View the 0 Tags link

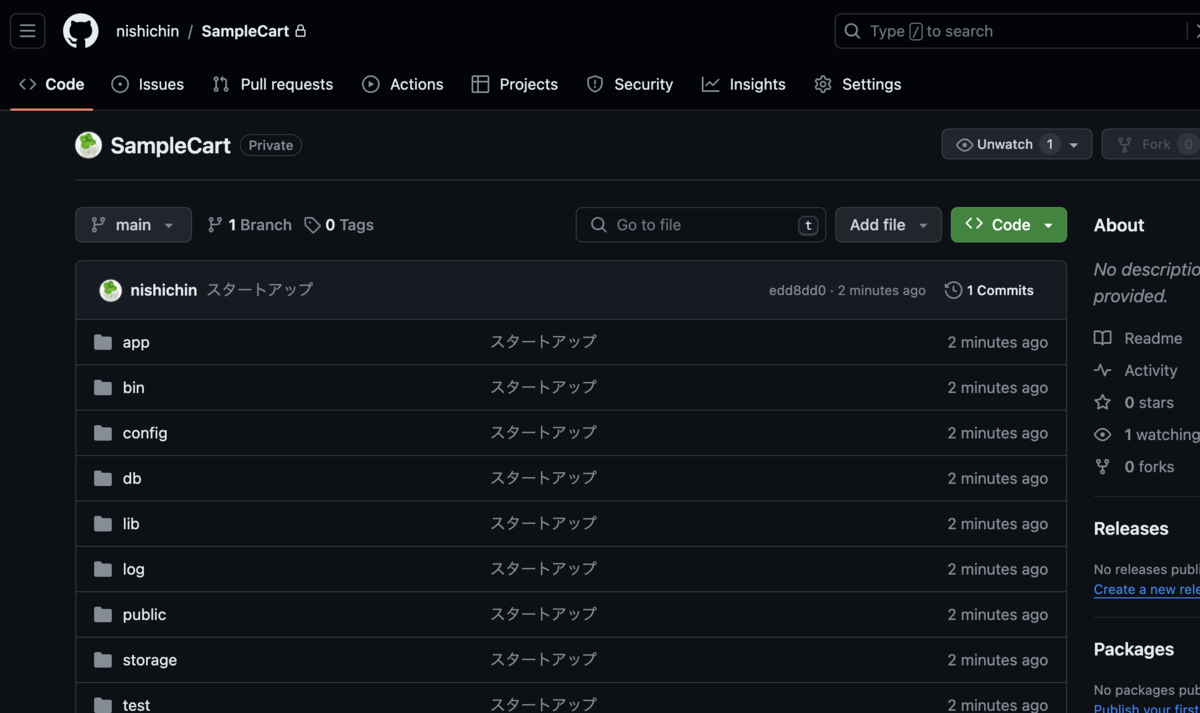pyautogui.click(x=339, y=225)
